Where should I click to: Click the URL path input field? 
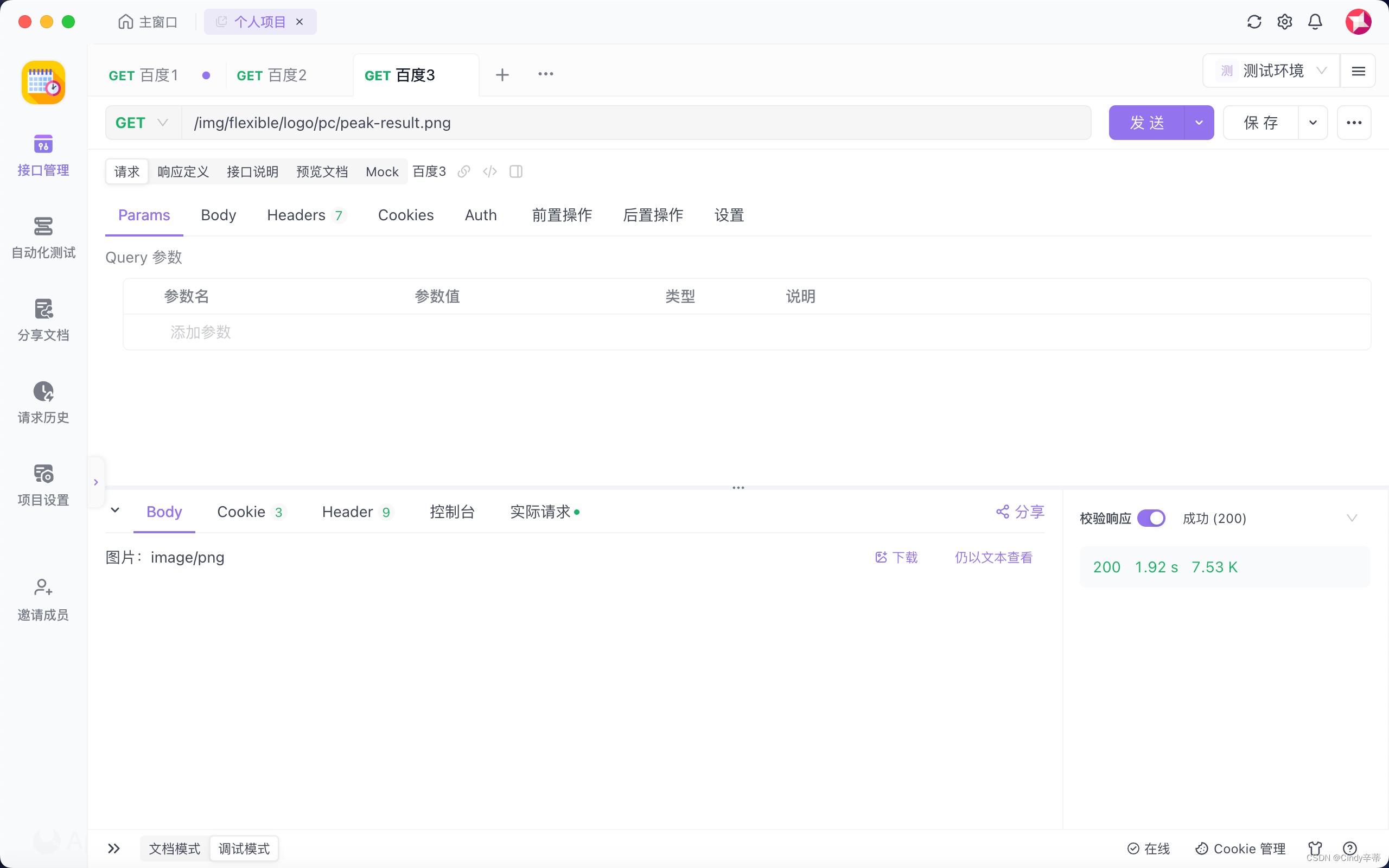click(636, 122)
